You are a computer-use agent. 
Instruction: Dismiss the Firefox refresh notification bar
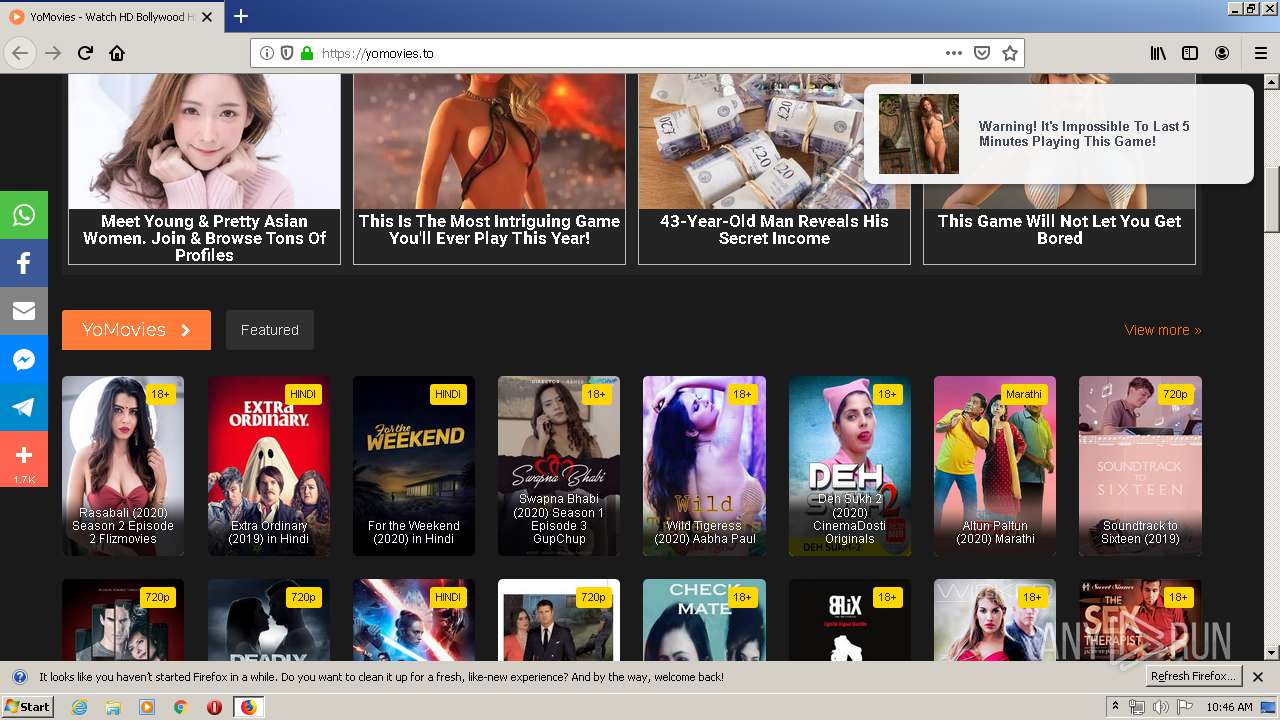click(1258, 677)
